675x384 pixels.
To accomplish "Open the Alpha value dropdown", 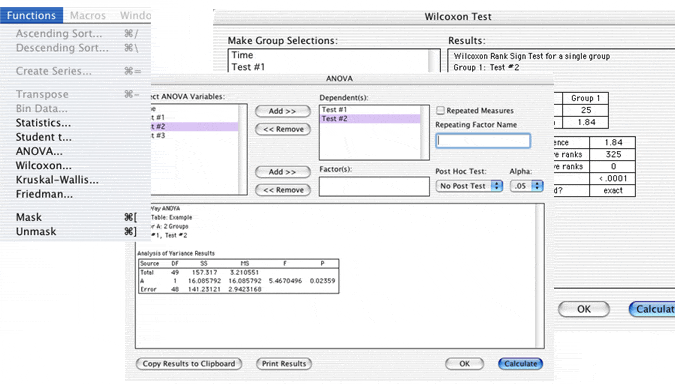I will click(526, 186).
